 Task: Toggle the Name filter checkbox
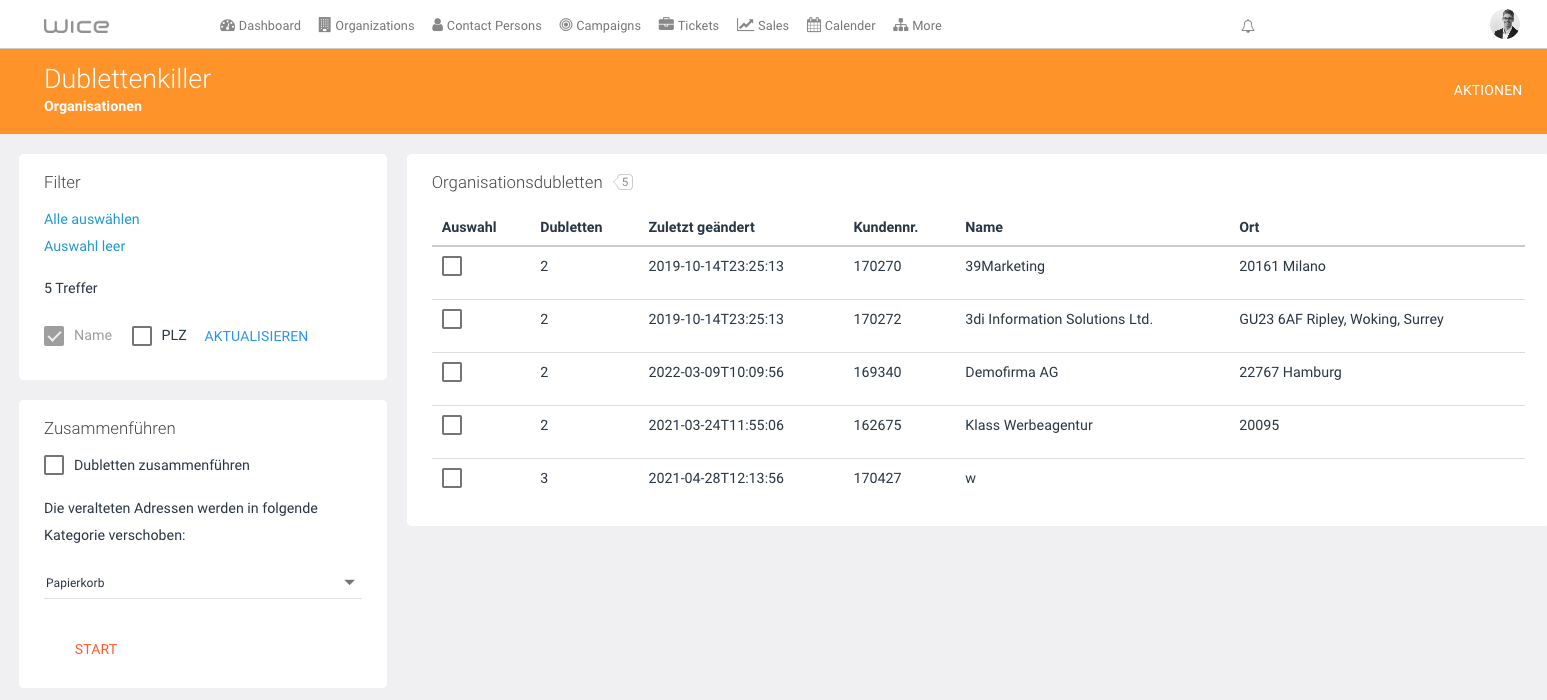pos(54,336)
